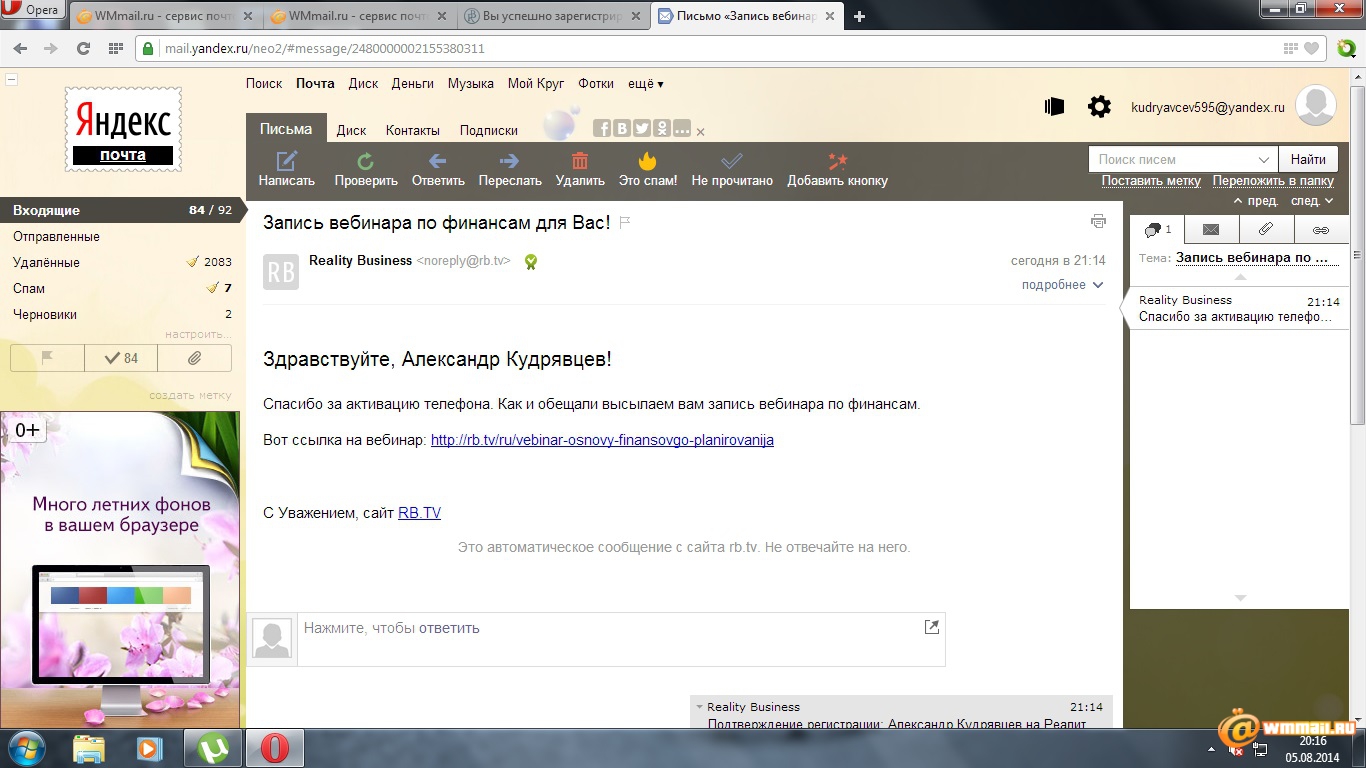
Task: Open Windows Explorer from the taskbar
Action: (x=88, y=748)
